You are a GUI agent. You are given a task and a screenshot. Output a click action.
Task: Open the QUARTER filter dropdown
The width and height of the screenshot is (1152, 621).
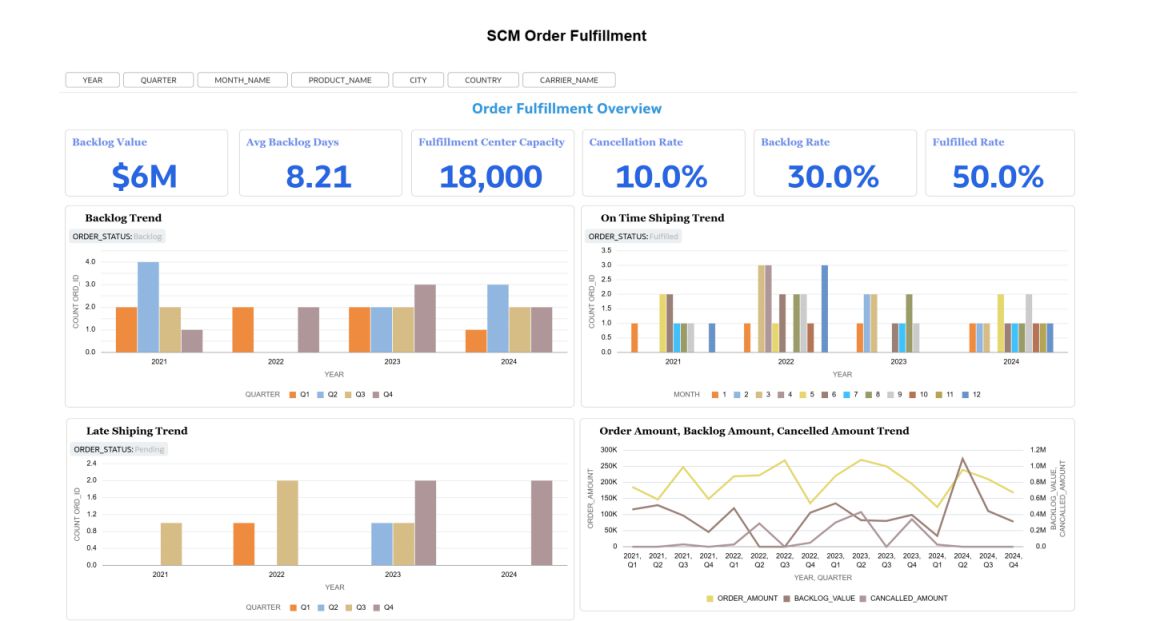tap(158, 80)
